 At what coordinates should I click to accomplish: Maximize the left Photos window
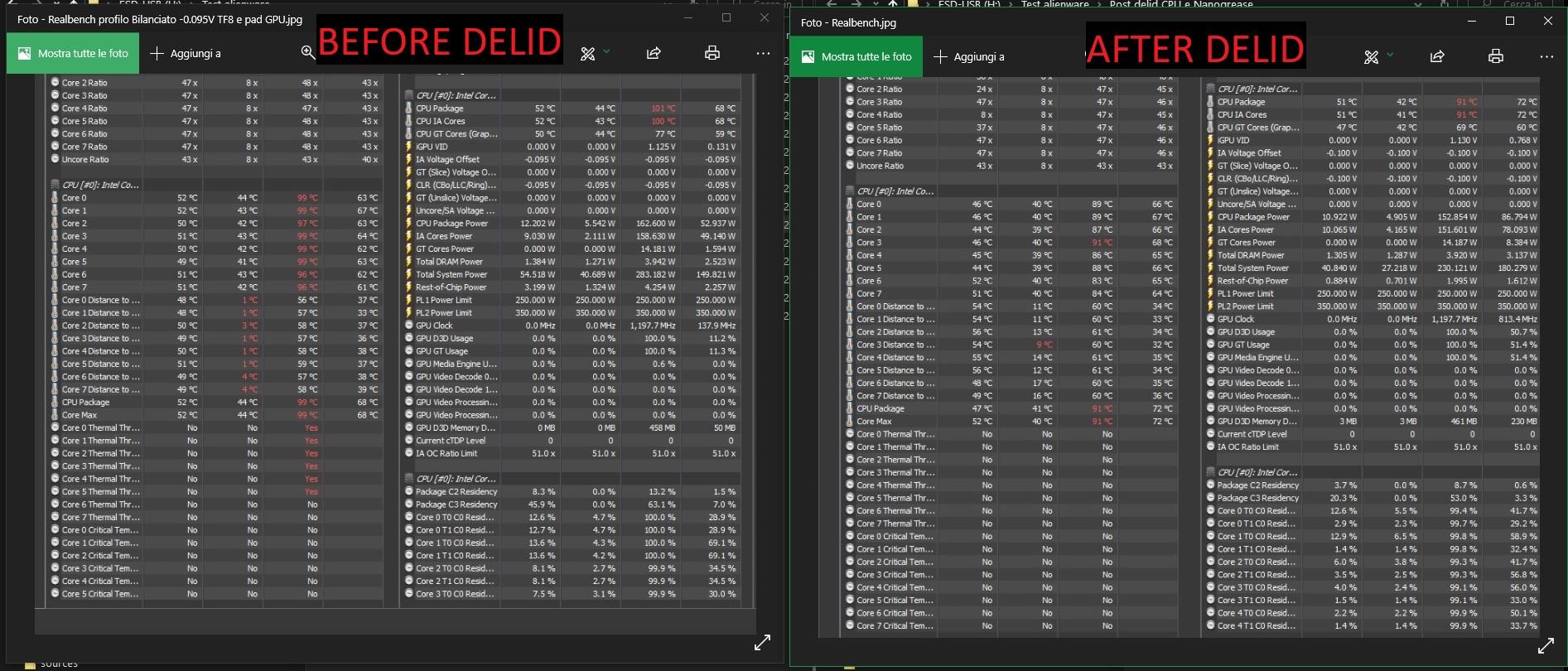click(726, 17)
